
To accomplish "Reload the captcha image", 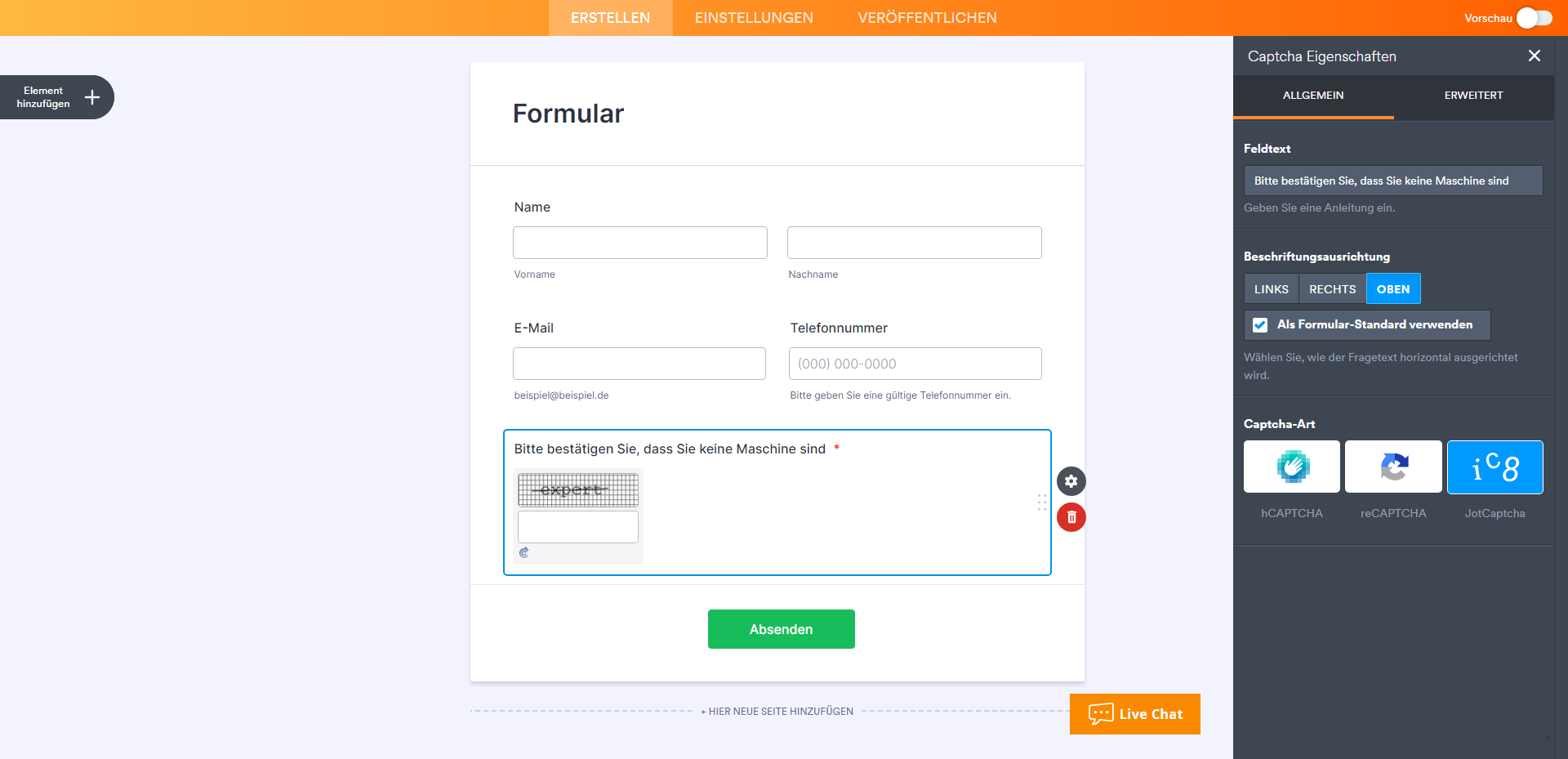I will click(524, 553).
